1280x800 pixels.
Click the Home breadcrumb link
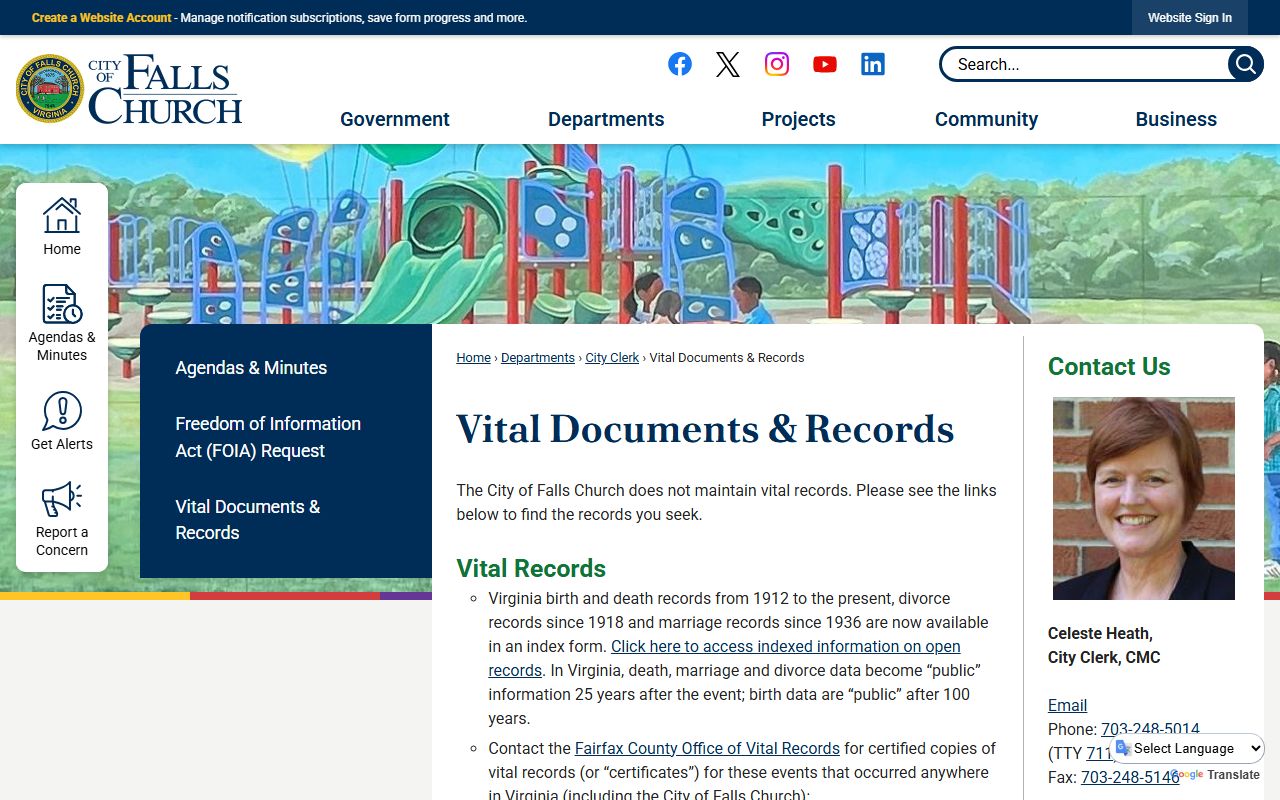coord(473,358)
